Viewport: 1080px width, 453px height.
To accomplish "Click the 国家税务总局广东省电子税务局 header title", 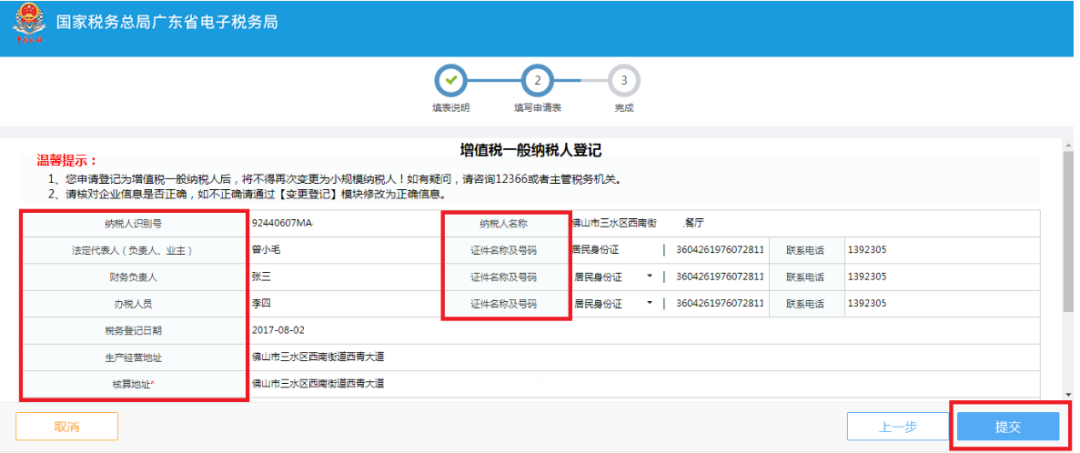I will (x=167, y=21).
